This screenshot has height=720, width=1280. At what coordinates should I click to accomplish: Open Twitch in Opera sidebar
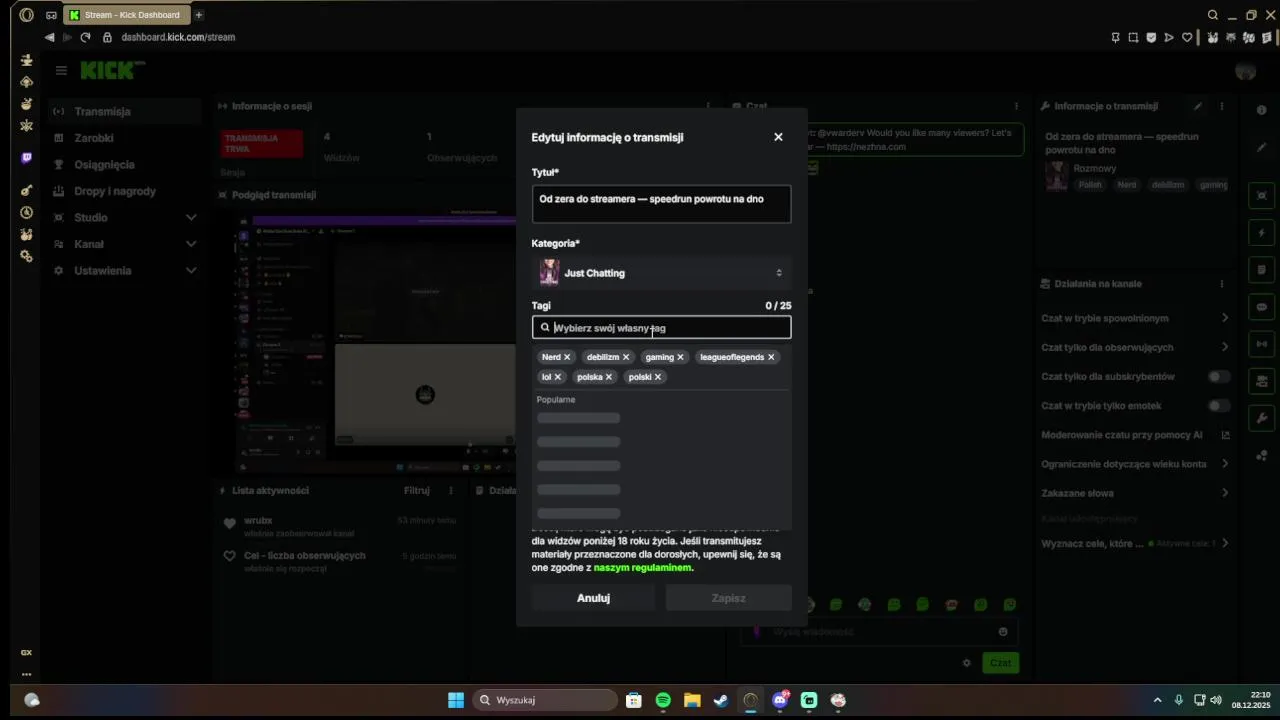[27, 158]
